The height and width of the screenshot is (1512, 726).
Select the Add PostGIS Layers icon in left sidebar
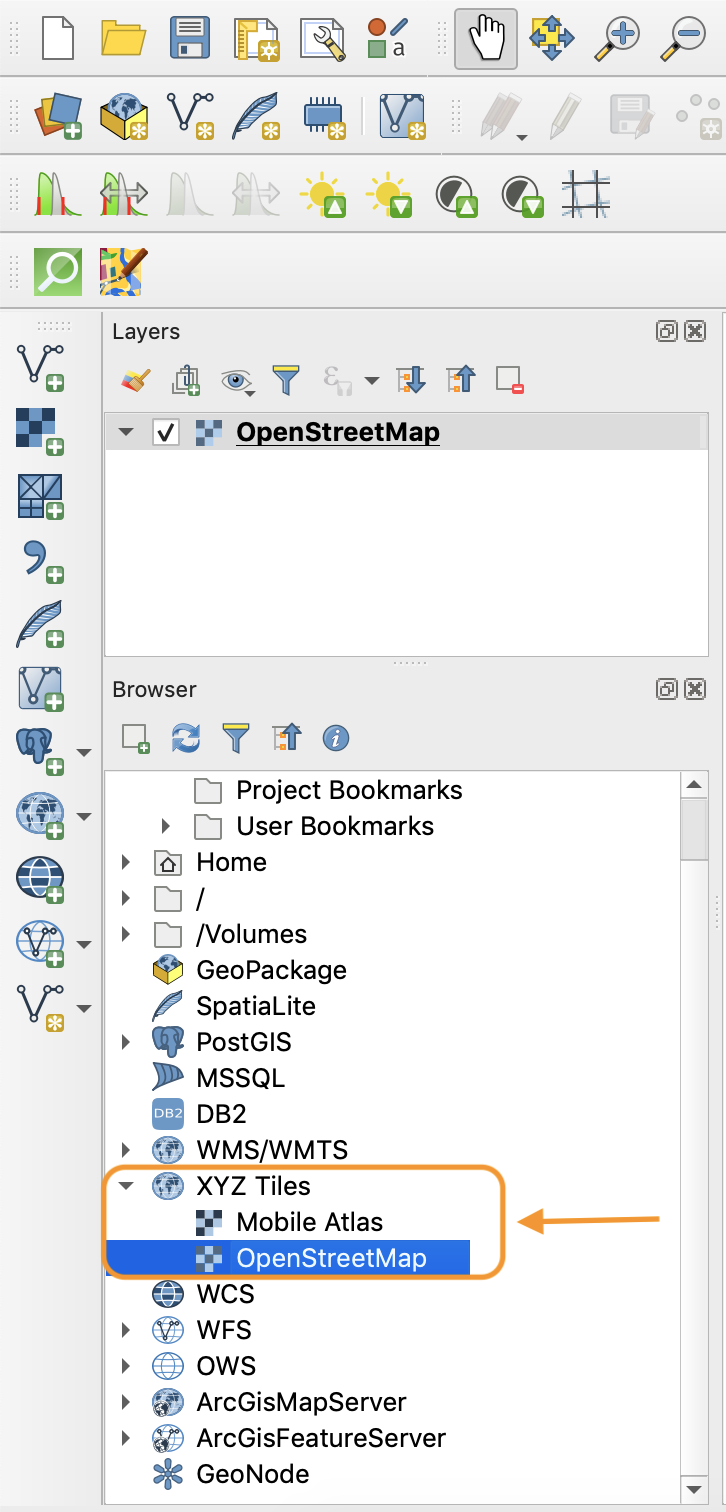[40, 748]
